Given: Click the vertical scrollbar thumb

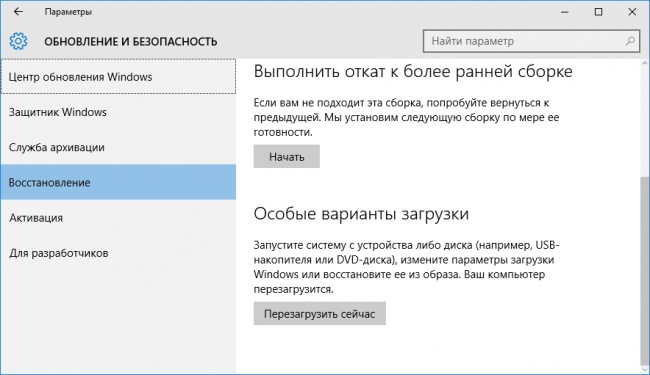Looking at the screenshot, I should pyautogui.click(x=644, y=272).
